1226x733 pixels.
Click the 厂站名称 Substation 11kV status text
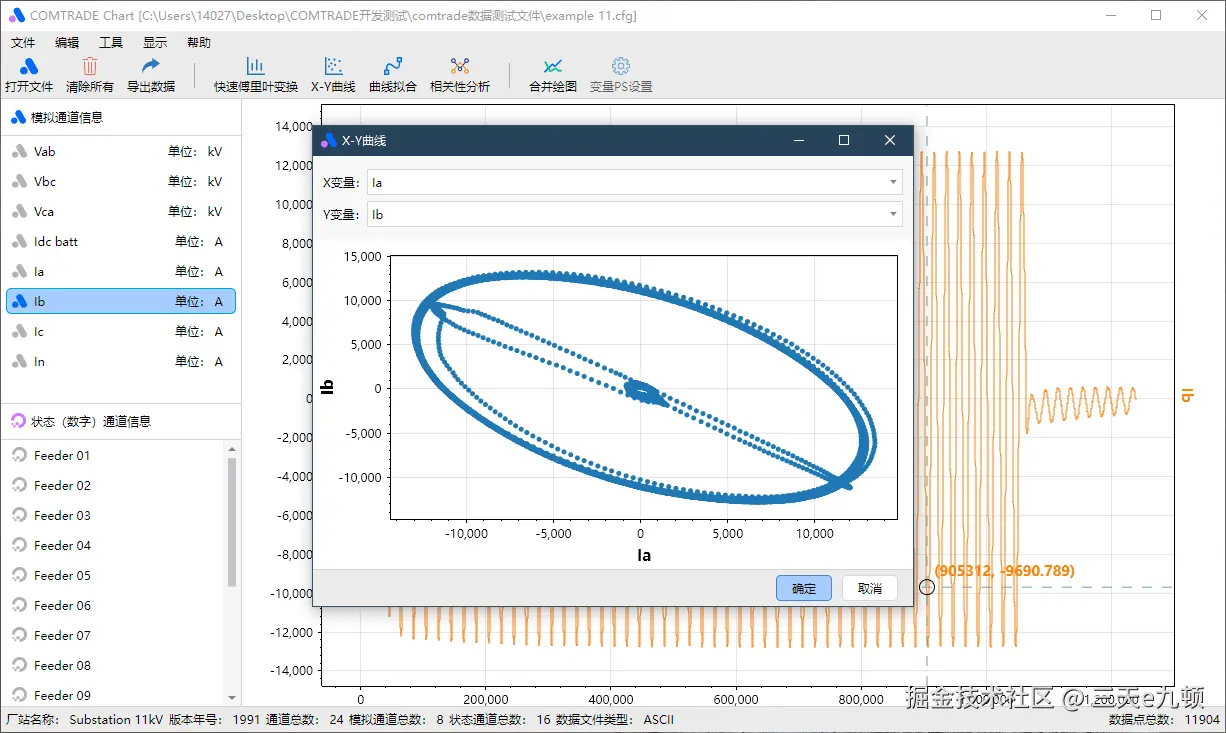coord(83,720)
